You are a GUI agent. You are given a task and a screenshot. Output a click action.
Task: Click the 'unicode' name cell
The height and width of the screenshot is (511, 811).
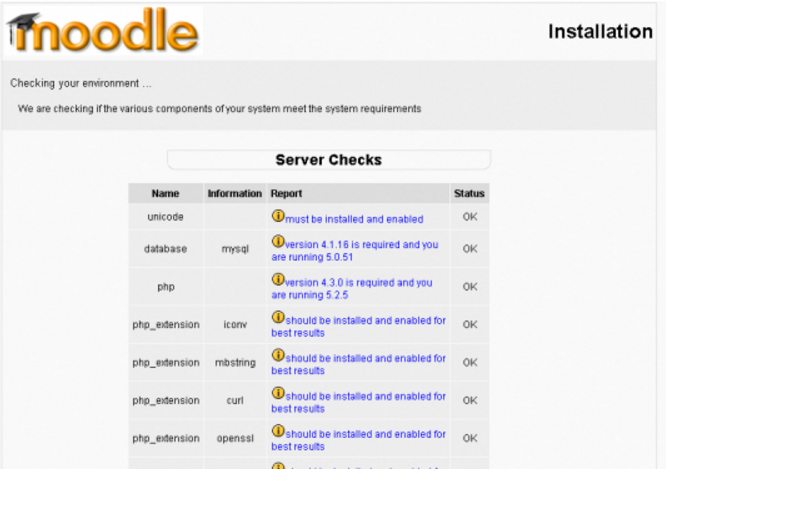[x=166, y=217]
